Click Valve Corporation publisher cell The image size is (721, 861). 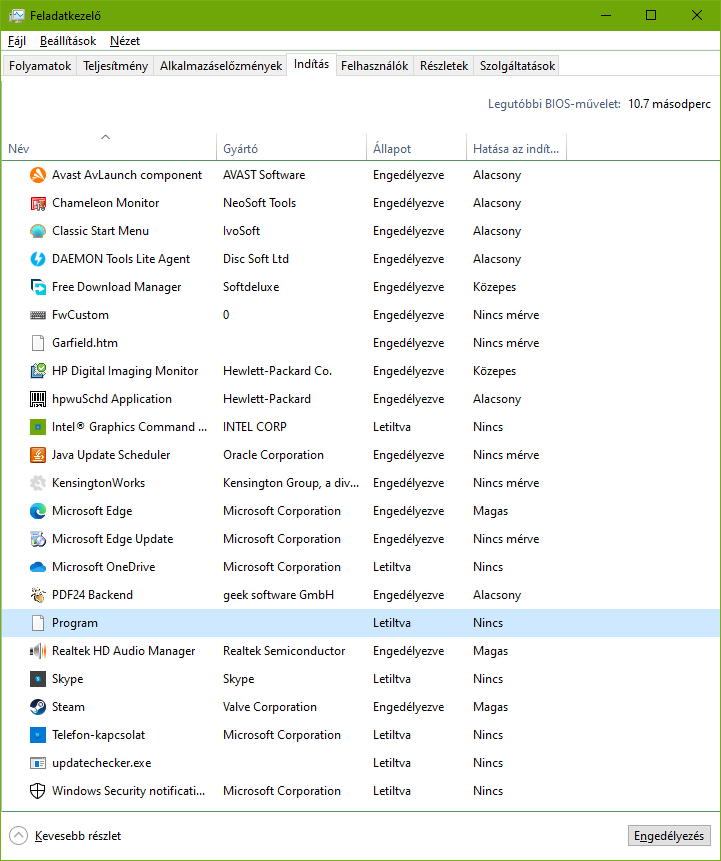(270, 707)
